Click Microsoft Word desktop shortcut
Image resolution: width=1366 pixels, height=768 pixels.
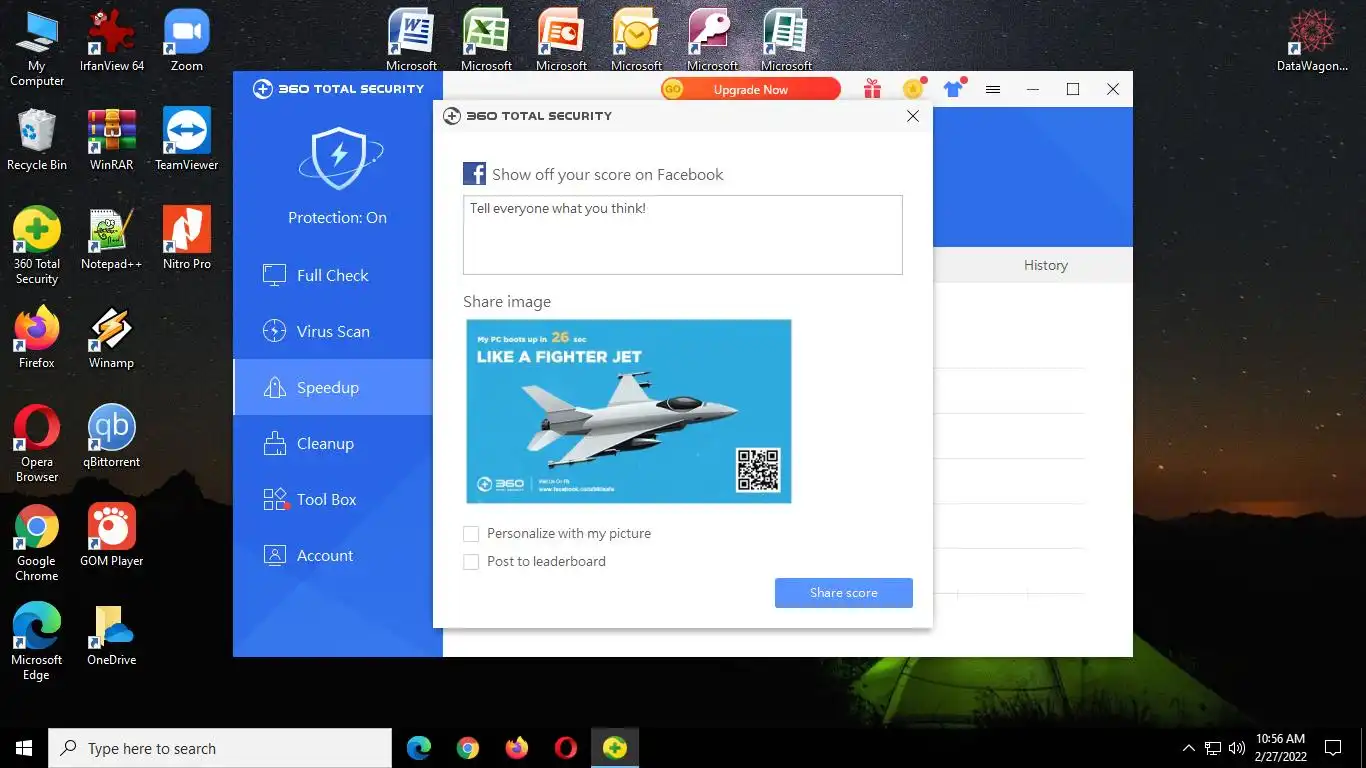click(411, 41)
